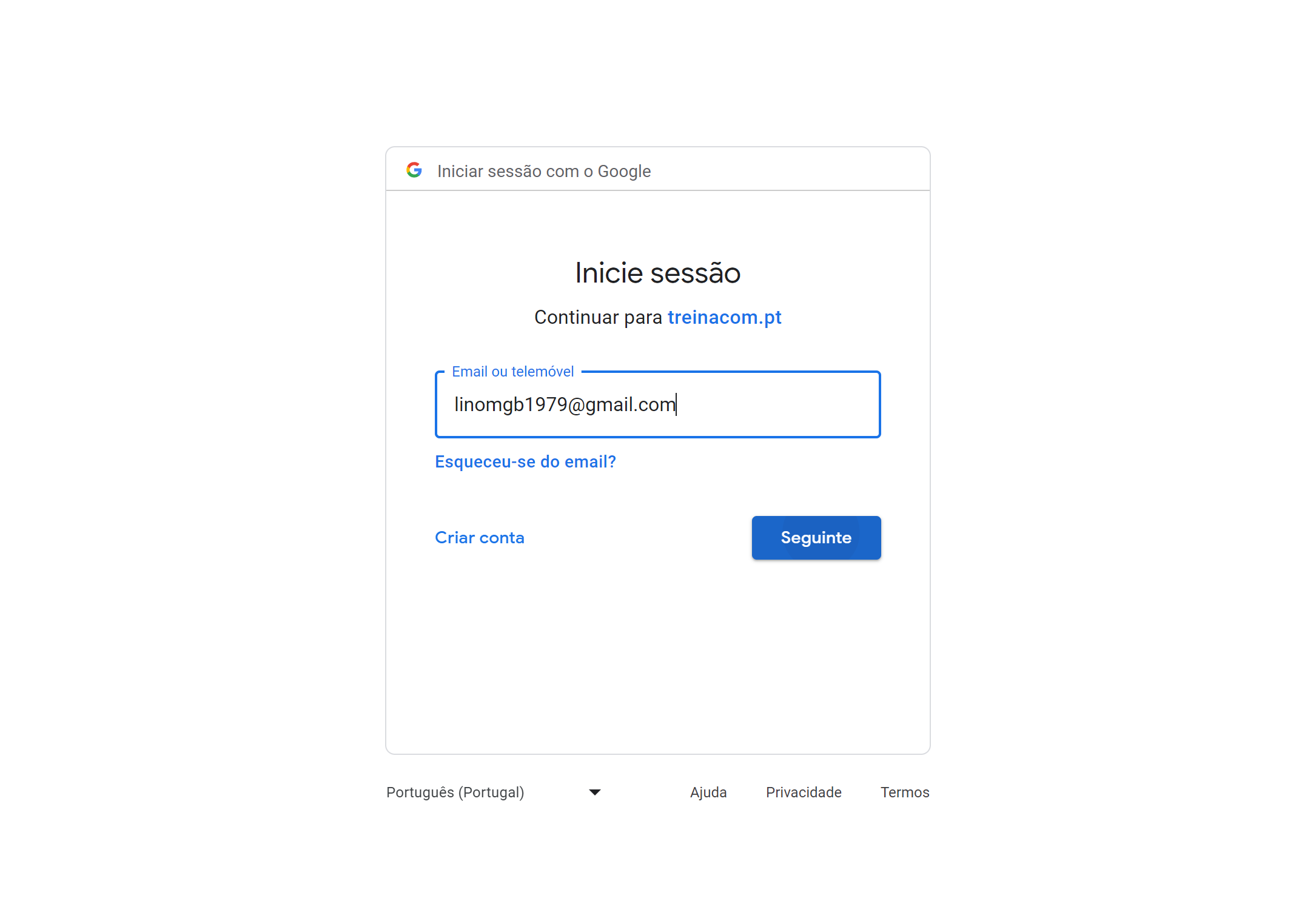Place cursor in the linomgb1979 part of the email

click(x=511, y=404)
